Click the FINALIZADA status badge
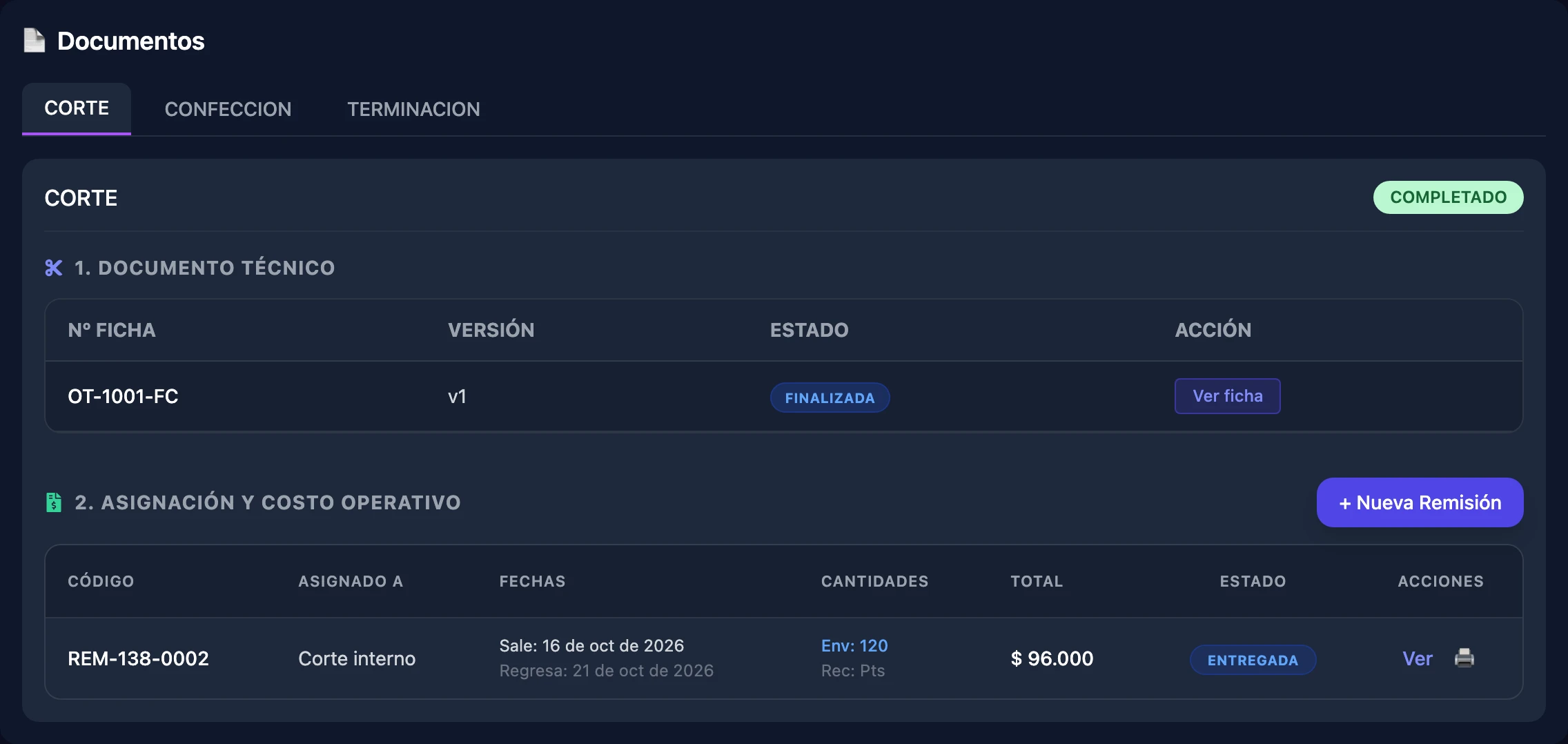 [830, 398]
